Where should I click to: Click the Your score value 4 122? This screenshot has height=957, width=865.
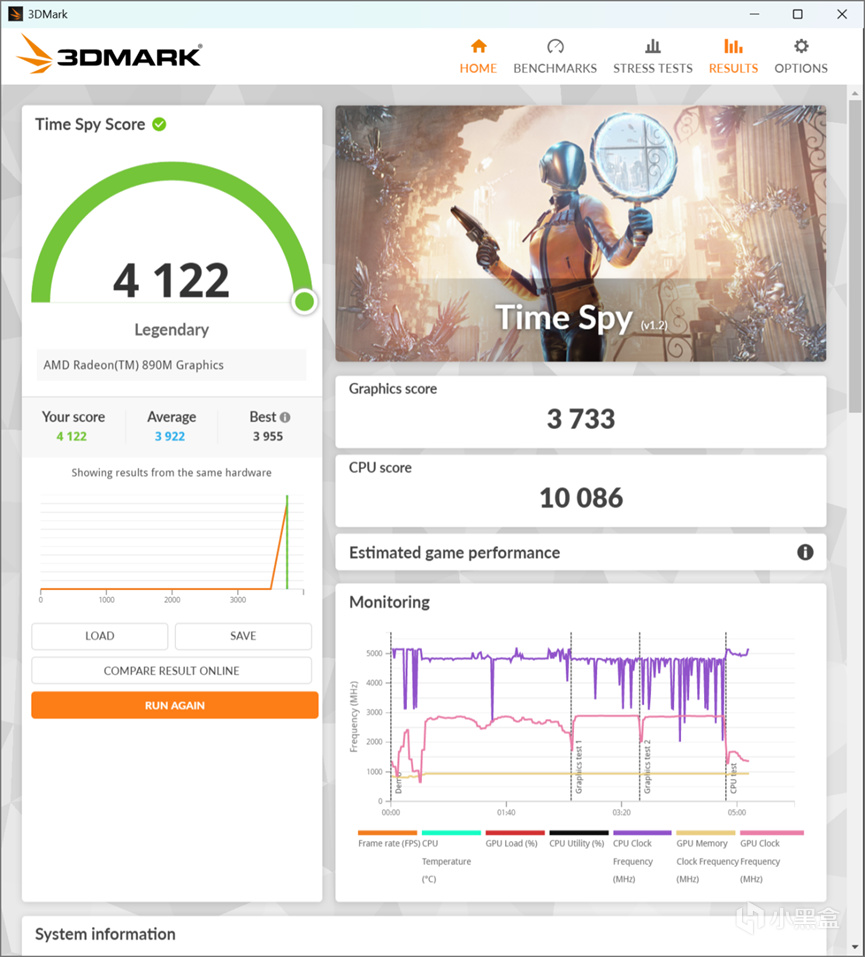(71, 436)
